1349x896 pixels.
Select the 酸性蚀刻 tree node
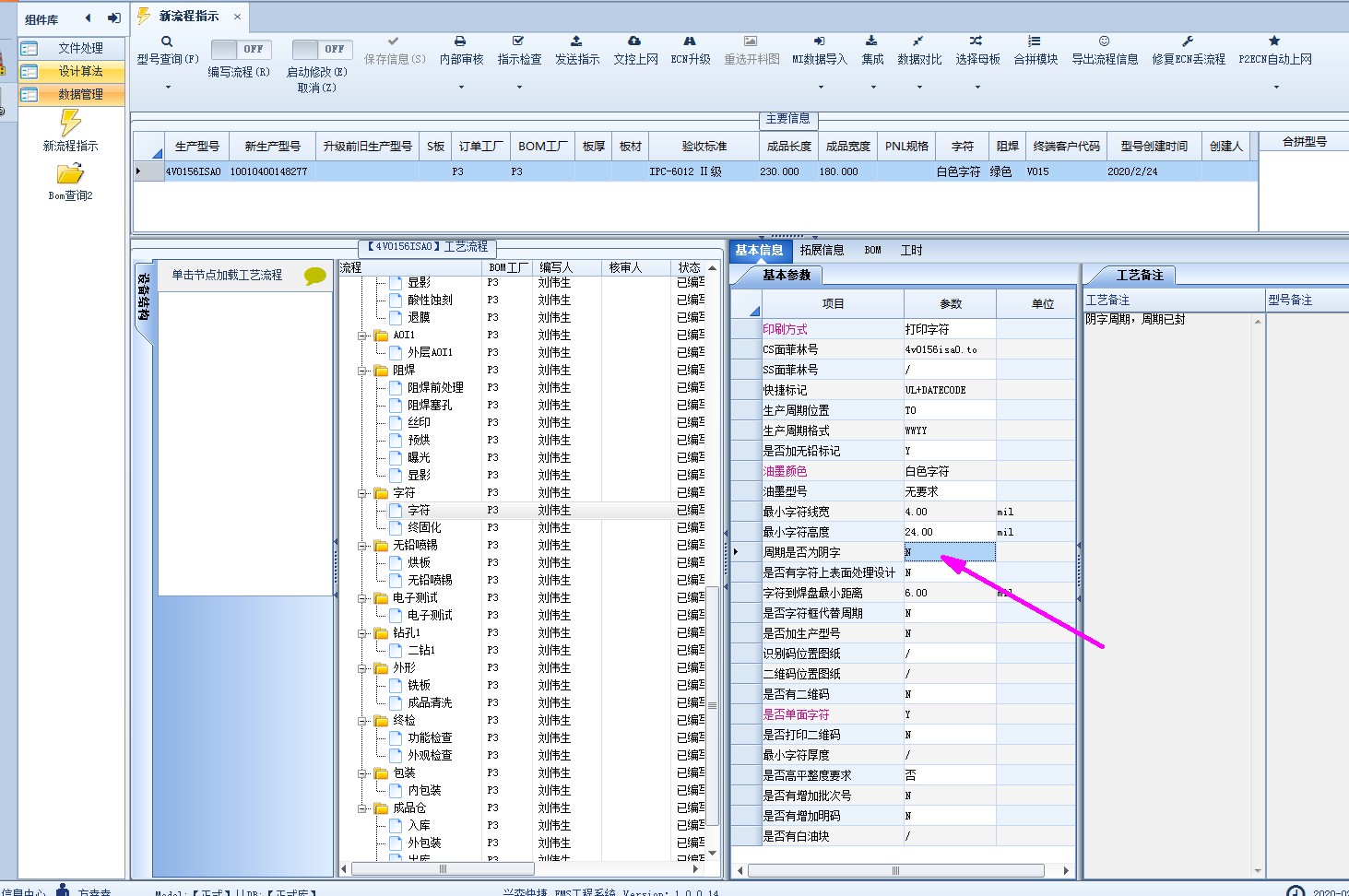click(x=430, y=300)
